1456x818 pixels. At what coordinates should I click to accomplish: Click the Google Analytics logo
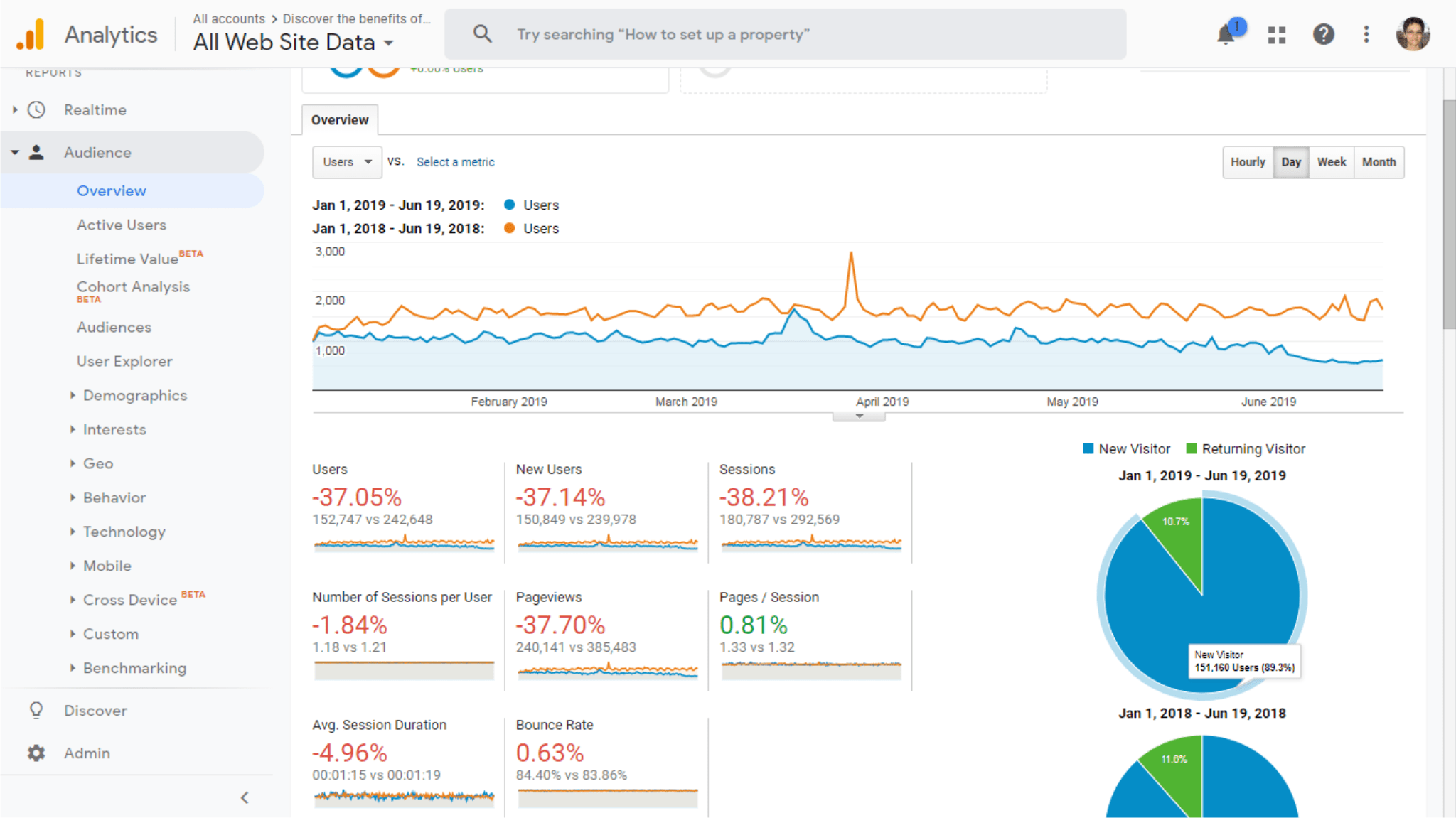(31, 34)
